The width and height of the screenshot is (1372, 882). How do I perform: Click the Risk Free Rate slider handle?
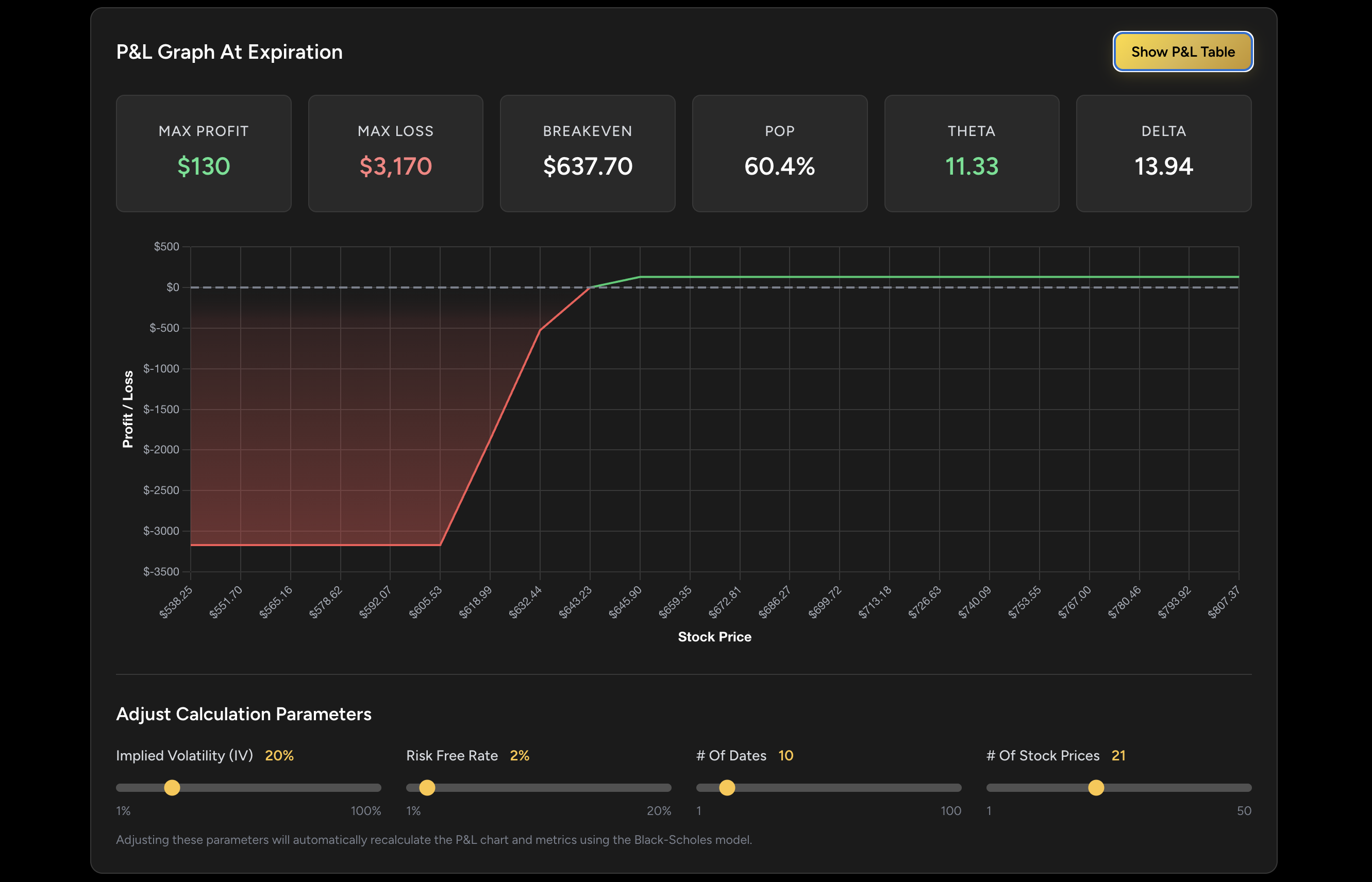tap(427, 788)
